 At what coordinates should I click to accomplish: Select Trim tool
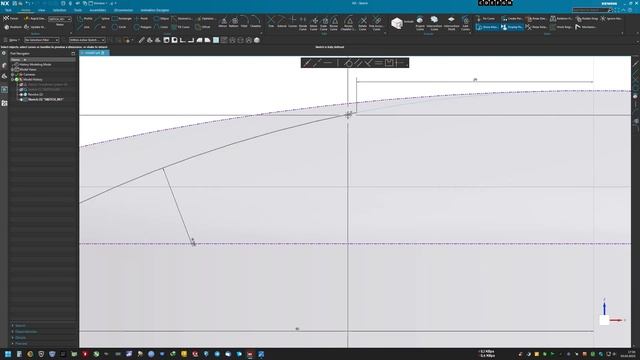271,22
